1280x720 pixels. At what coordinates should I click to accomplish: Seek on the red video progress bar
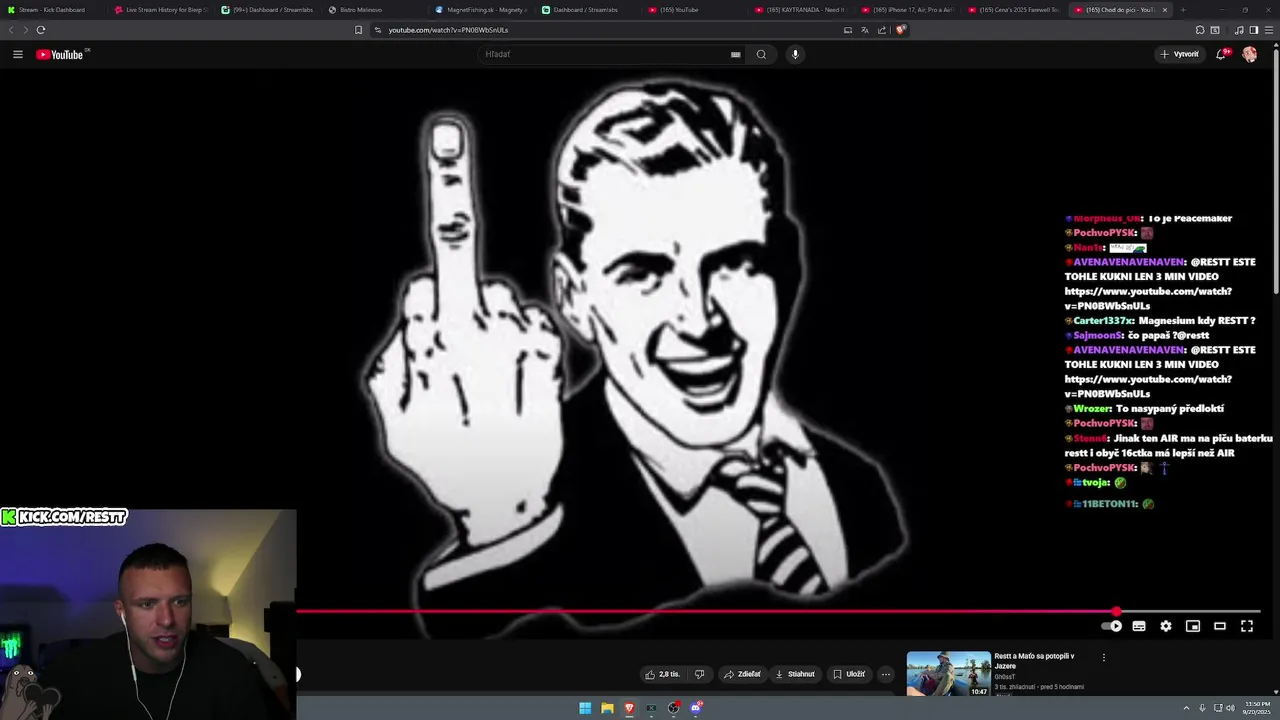point(777,611)
